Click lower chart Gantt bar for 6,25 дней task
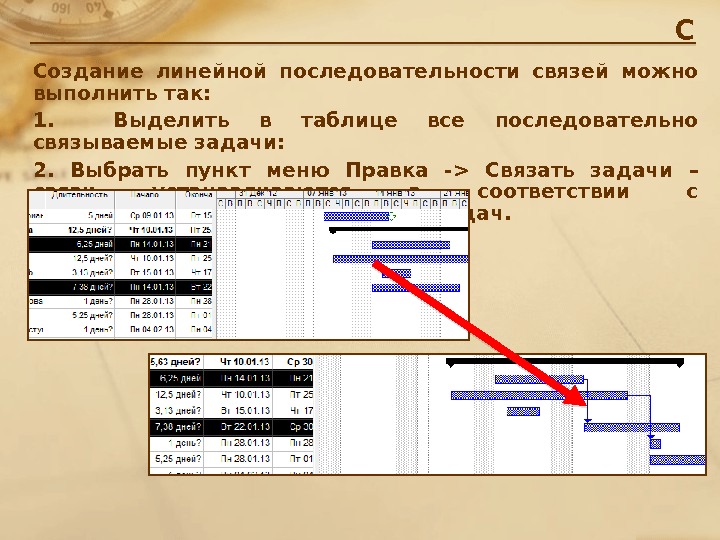The height and width of the screenshot is (540, 720). tap(539, 380)
